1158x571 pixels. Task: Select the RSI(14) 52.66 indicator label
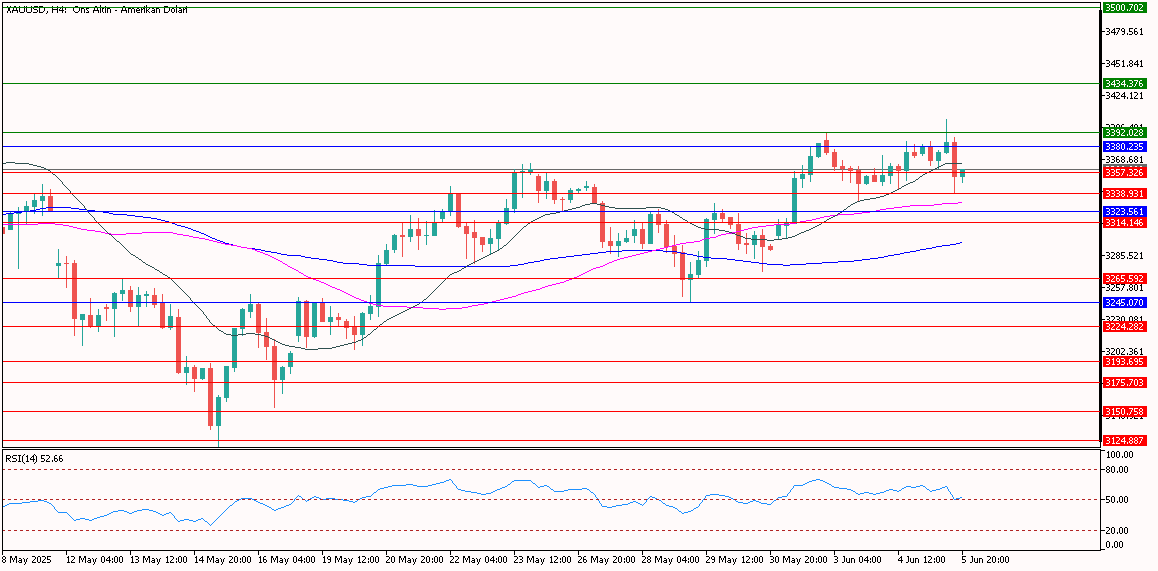[x=34, y=459]
